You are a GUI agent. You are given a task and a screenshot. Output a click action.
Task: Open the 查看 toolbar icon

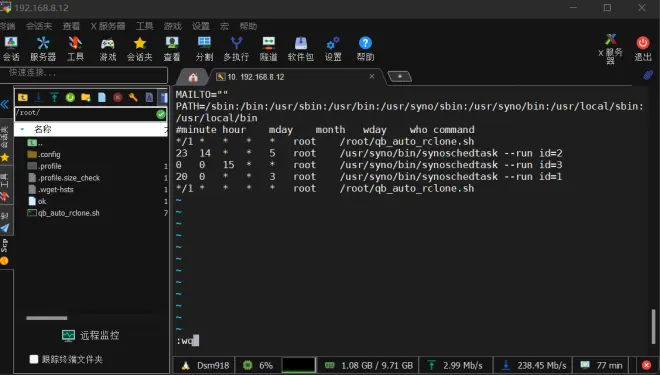[x=172, y=49]
